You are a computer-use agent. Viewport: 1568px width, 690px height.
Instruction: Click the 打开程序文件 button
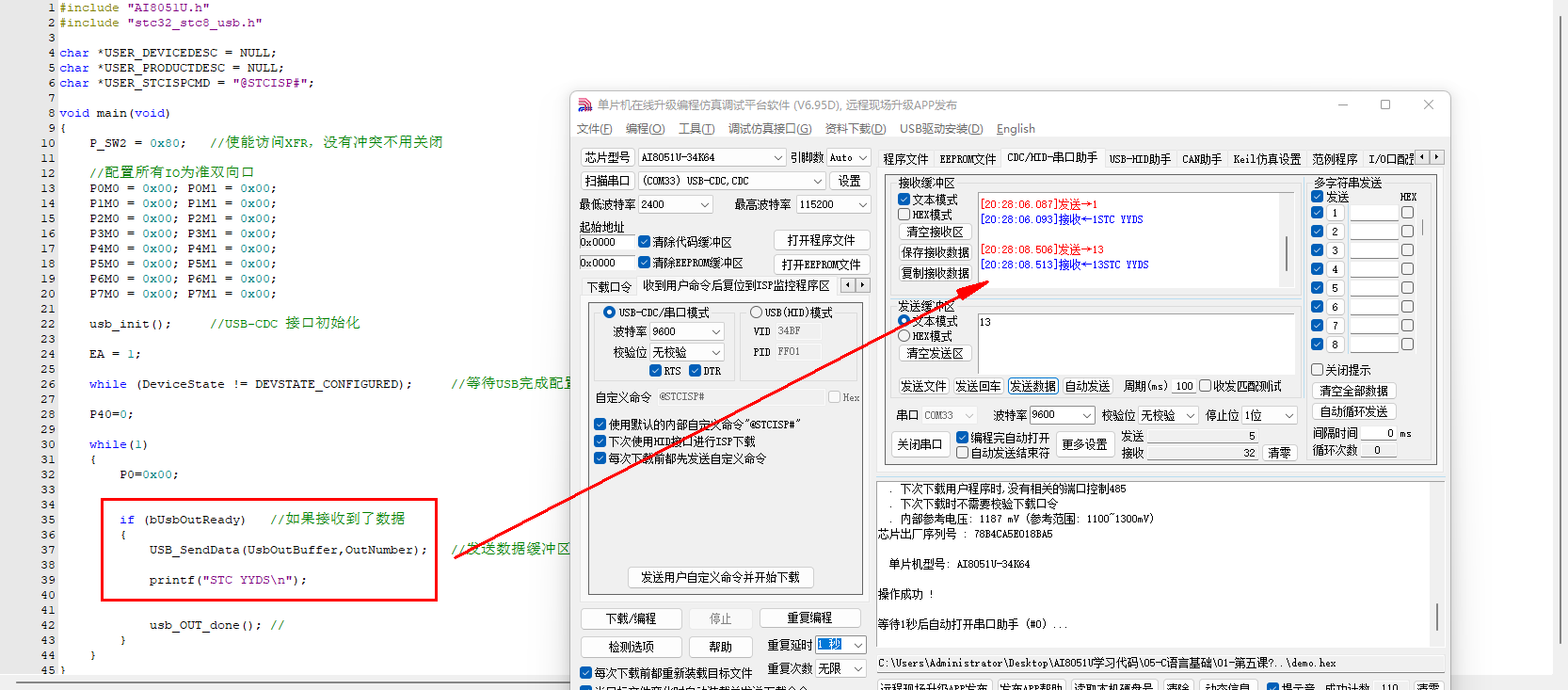(x=821, y=241)
